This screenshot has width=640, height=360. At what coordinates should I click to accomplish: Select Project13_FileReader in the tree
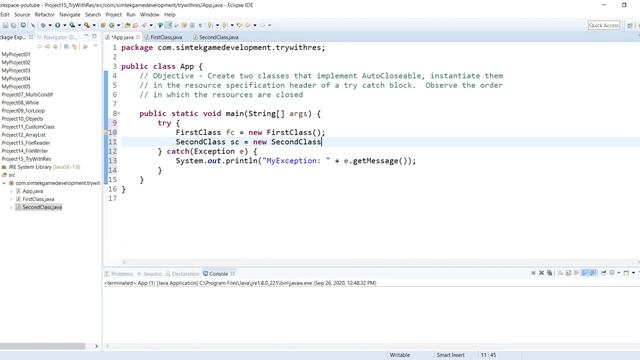pyautogui.click(x=26, y=143)
